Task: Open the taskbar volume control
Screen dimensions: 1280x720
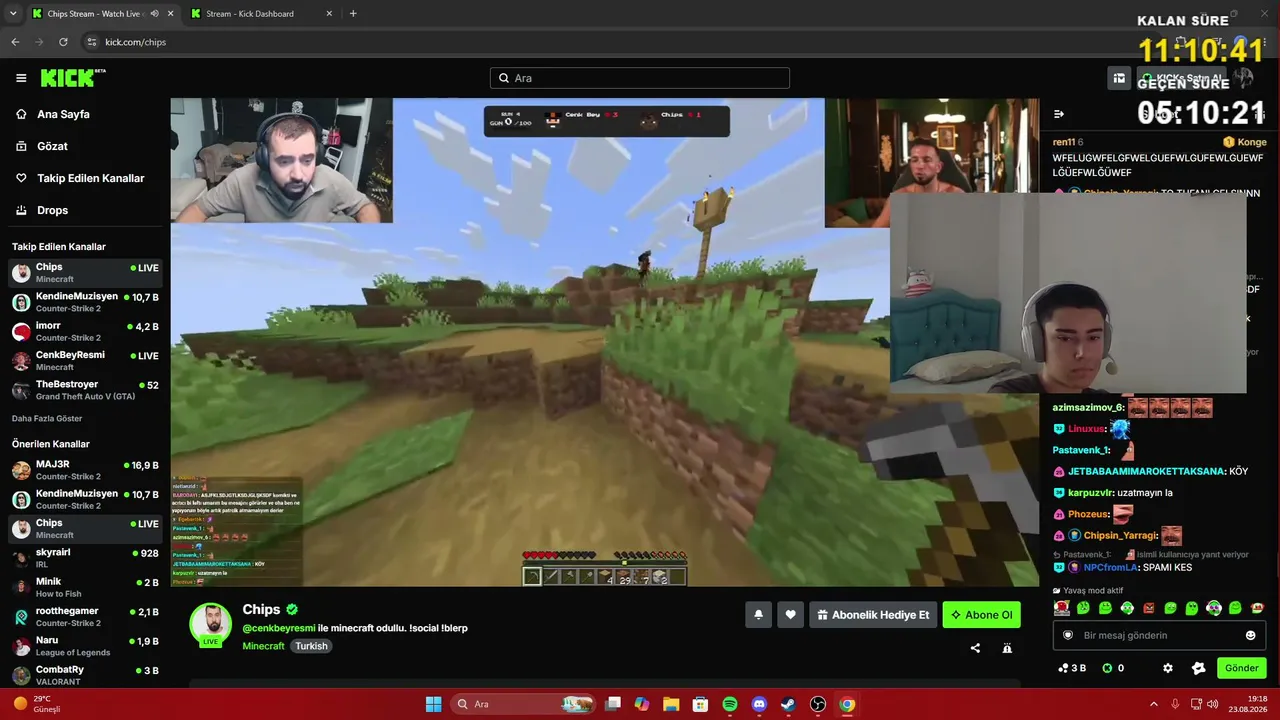Action: click(1215, 704)
